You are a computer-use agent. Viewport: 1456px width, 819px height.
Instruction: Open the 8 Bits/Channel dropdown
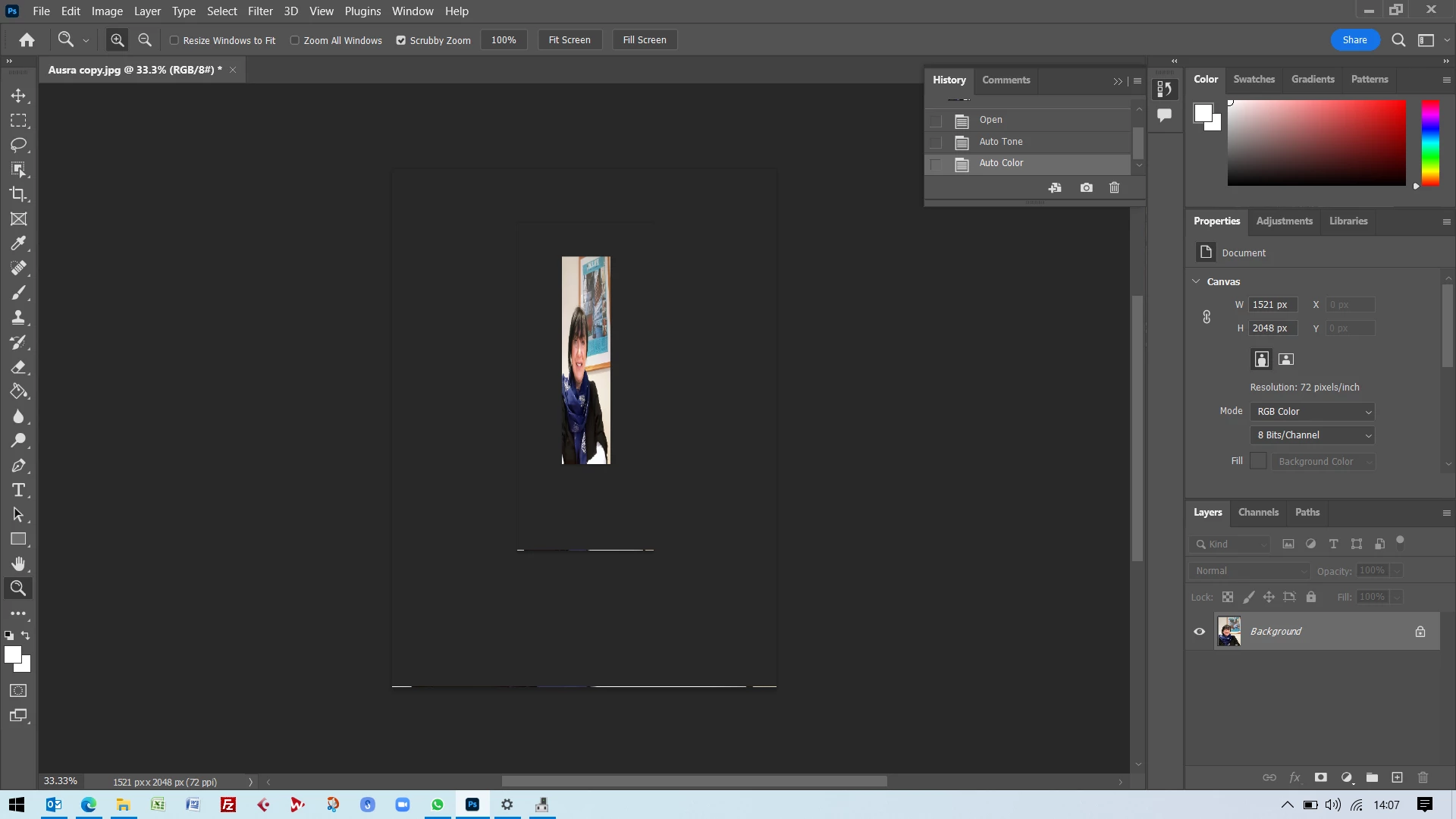coord(1313,435)
